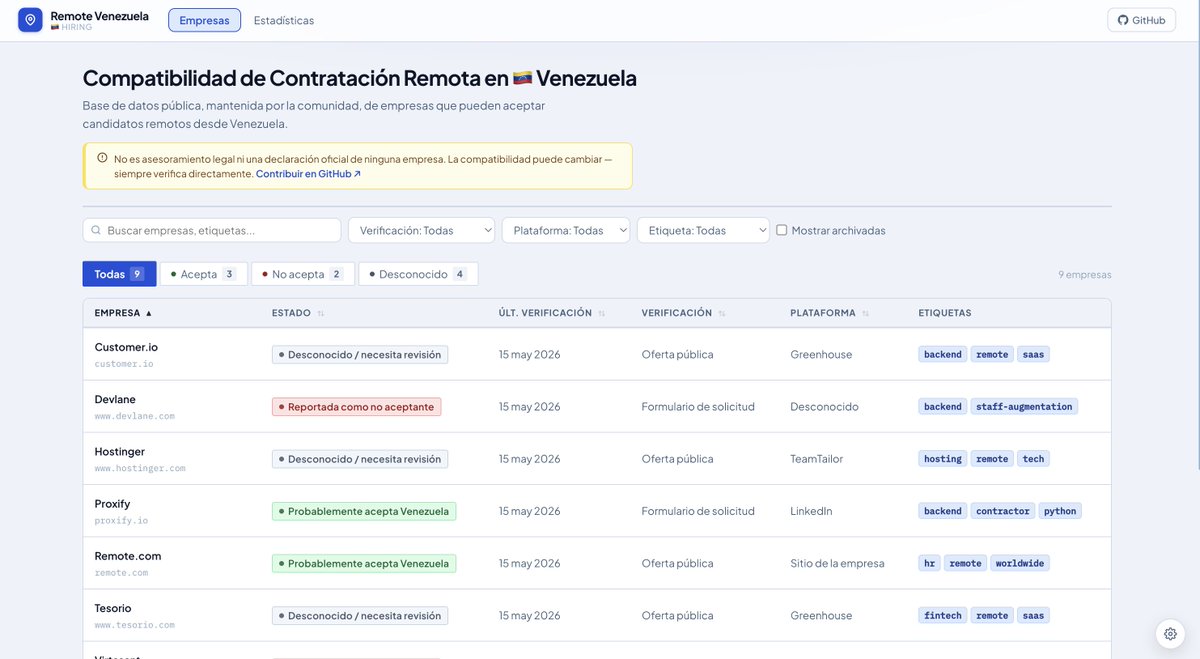Expand the Verificación: Todas dropdown
Viewport: 1200px width, 659px height.
(421, 230)
